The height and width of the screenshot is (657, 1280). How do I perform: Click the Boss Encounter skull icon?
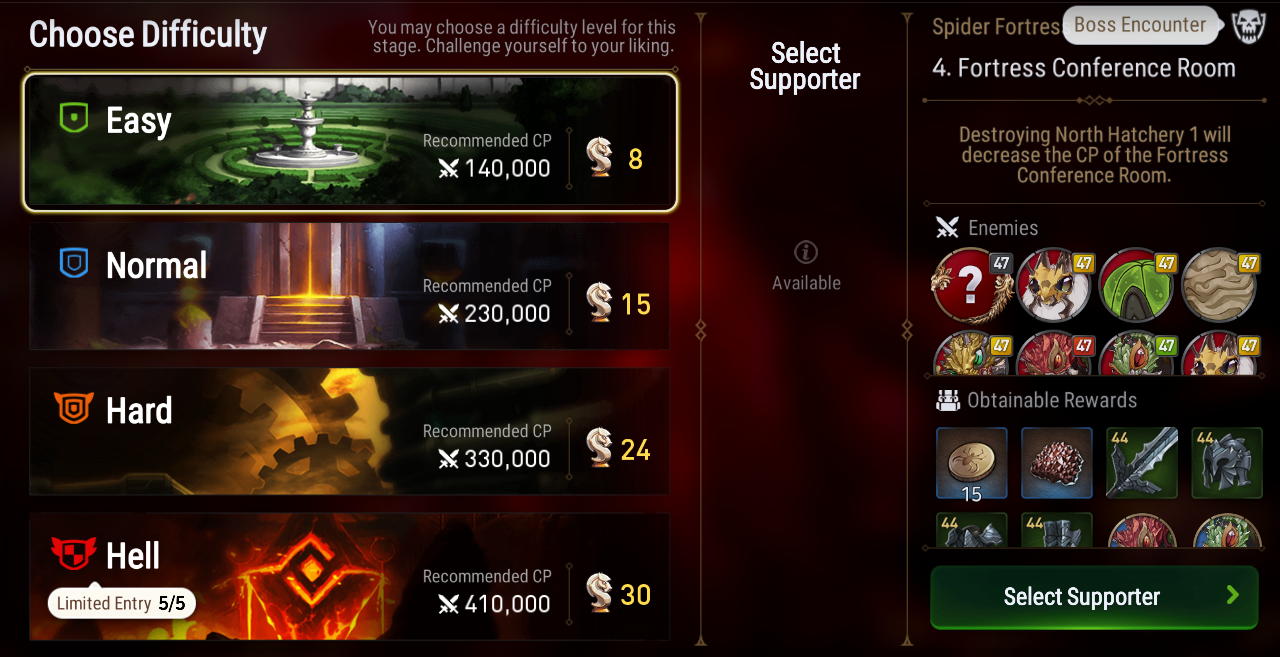click(x=1248, y=26)
